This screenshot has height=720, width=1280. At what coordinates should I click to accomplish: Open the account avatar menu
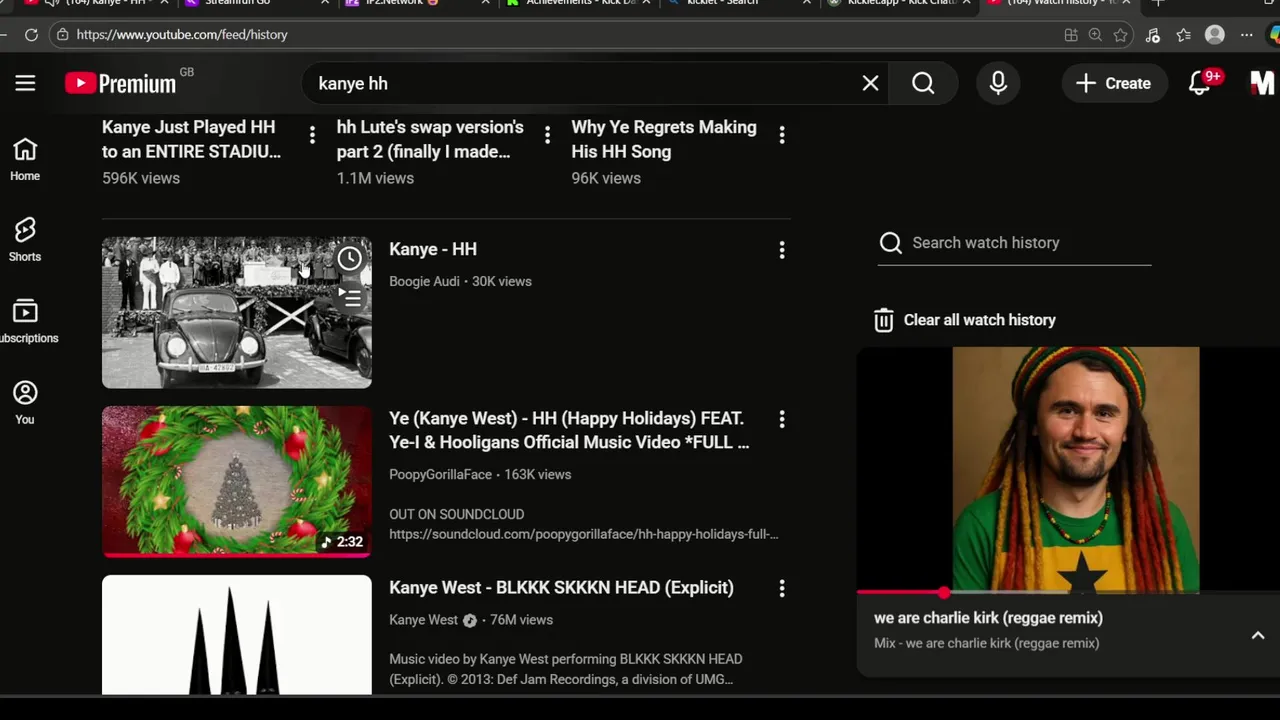point(1263,84)
